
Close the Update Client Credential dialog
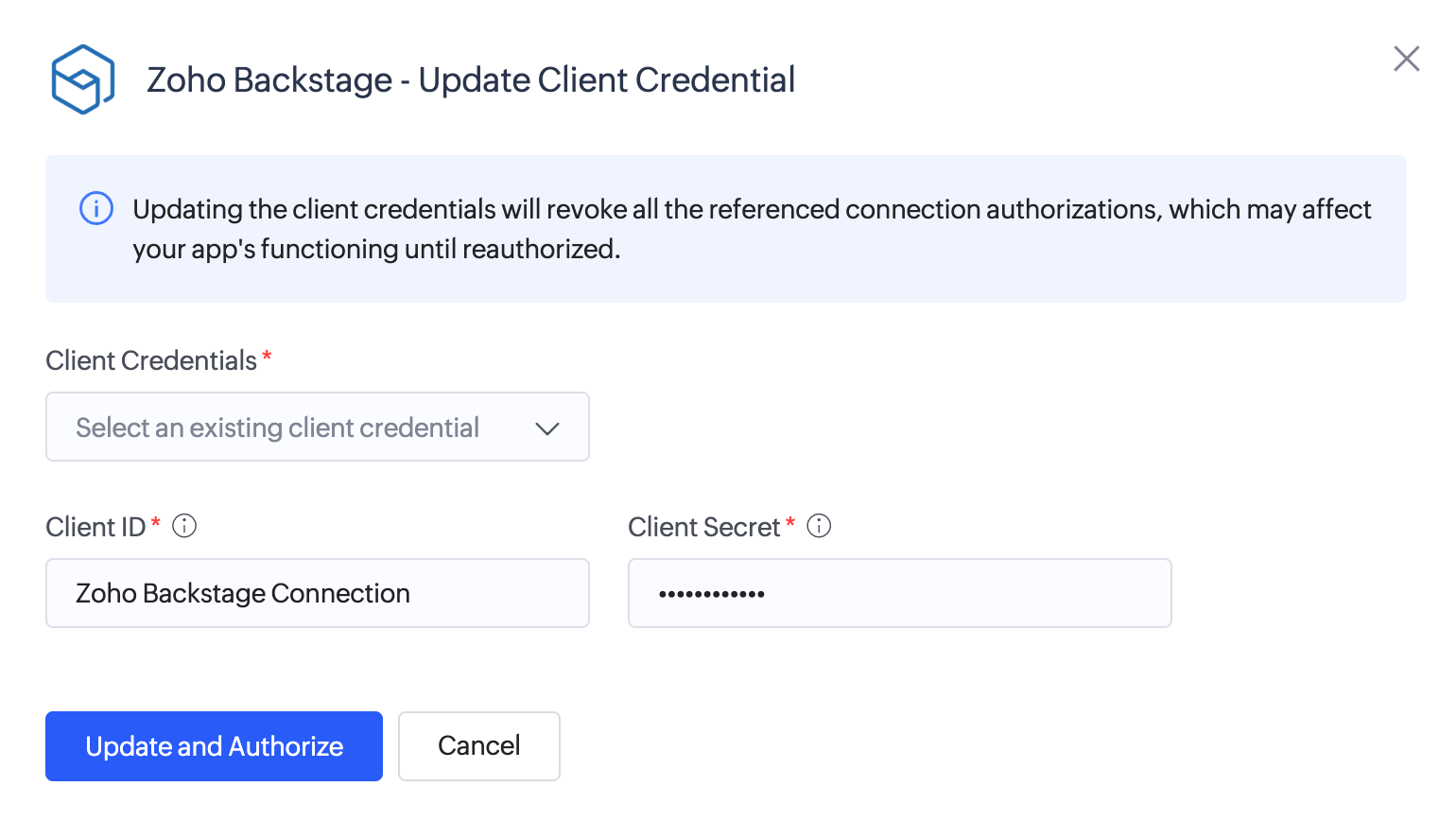tap(1406, 59)
